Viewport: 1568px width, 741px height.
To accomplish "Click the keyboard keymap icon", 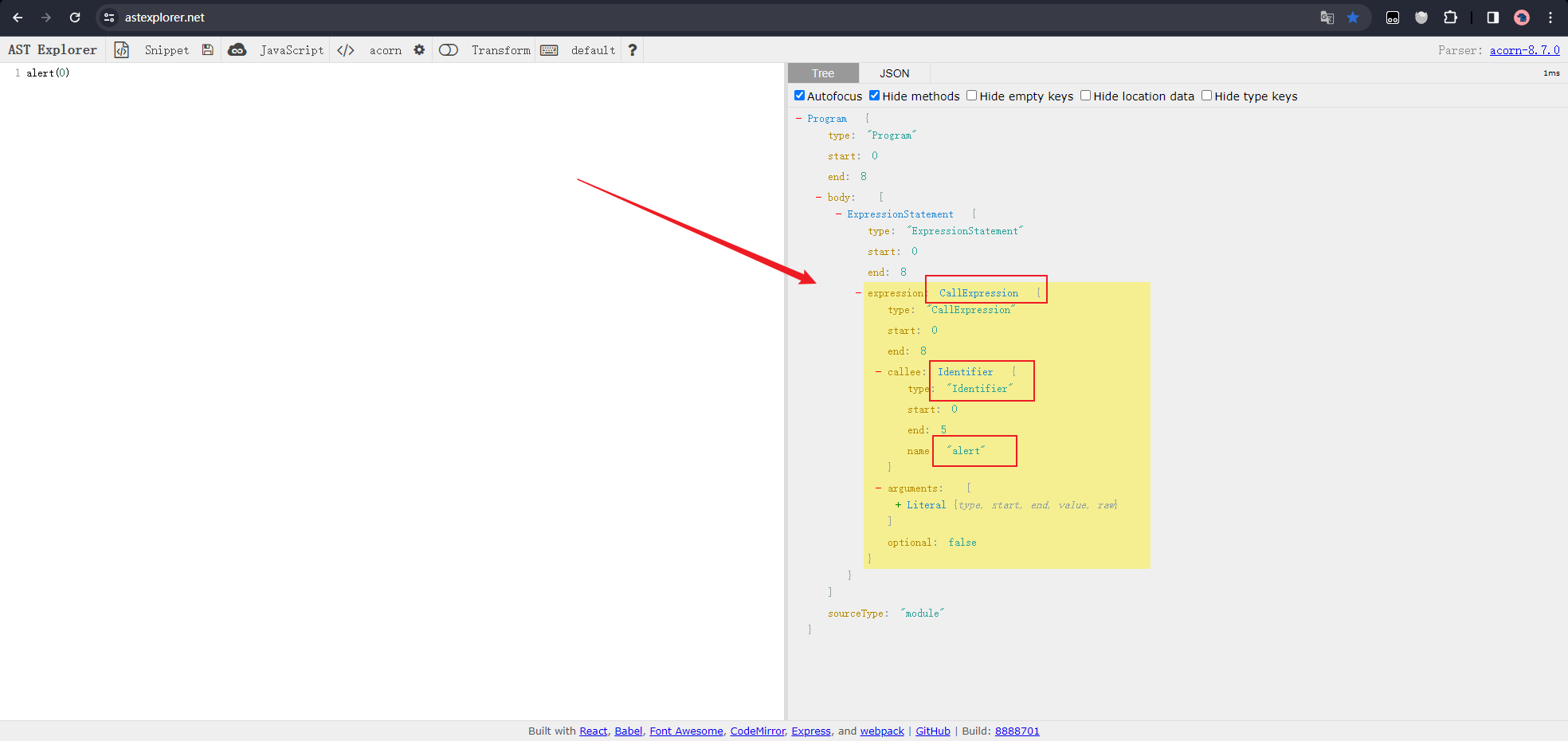I will (549, 50).
